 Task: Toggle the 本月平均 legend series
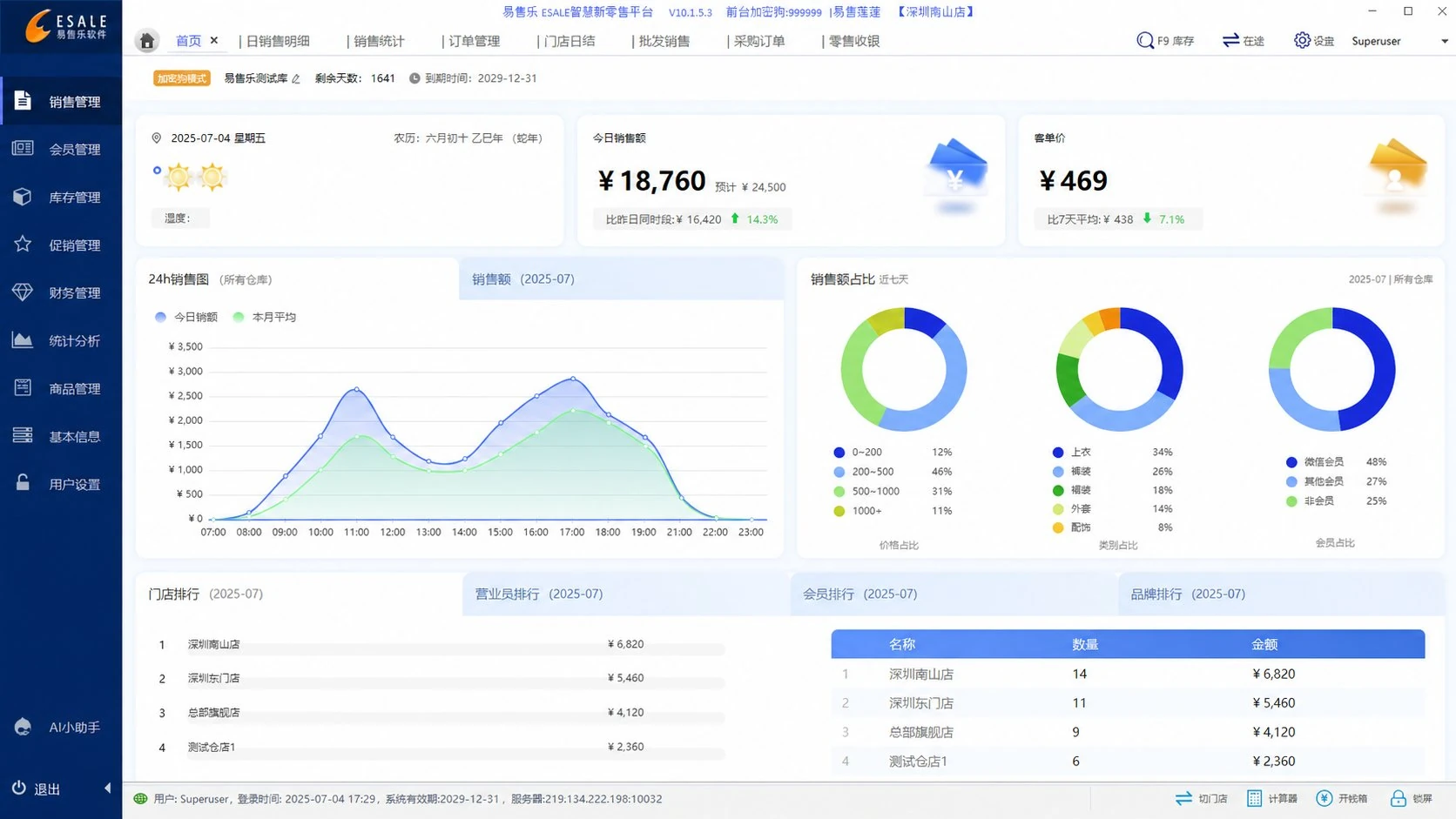tap(265, 317)
